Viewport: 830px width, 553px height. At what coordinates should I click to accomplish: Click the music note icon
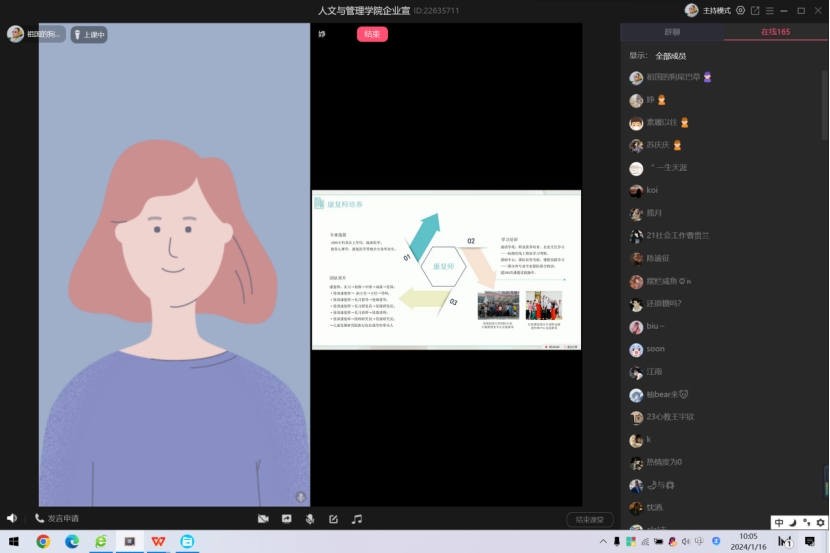(x=357, y=519)
